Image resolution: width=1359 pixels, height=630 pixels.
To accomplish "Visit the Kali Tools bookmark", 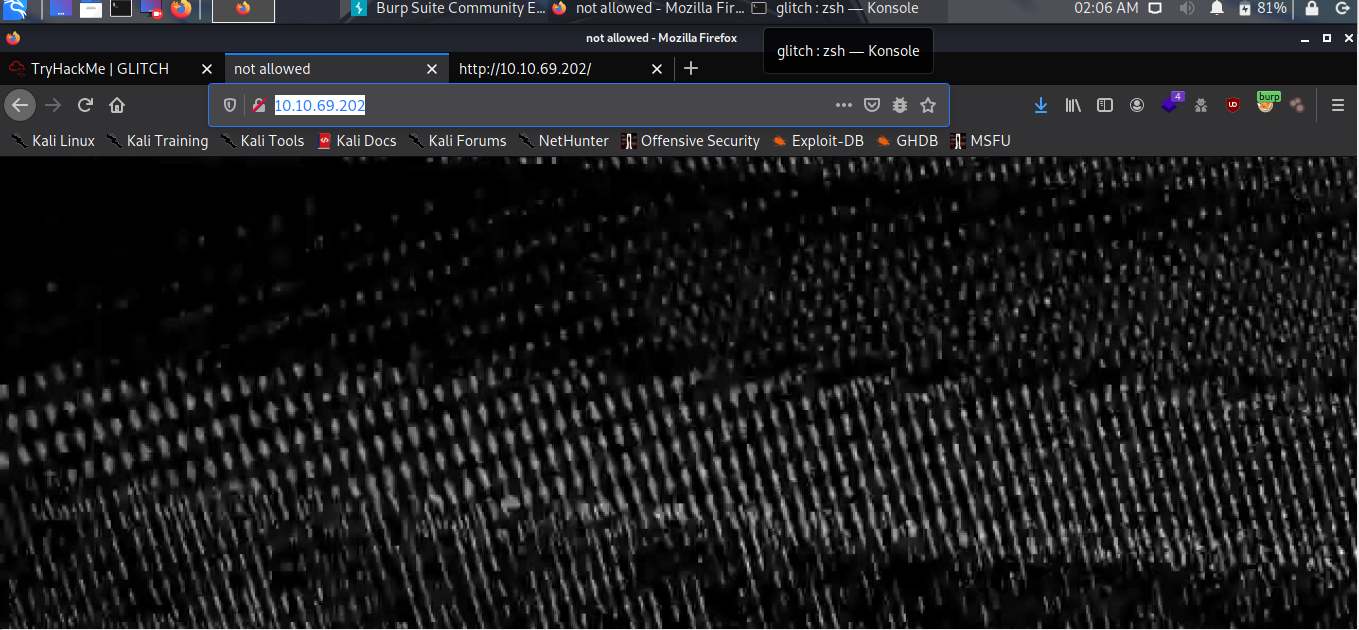I will pos(271,141).
